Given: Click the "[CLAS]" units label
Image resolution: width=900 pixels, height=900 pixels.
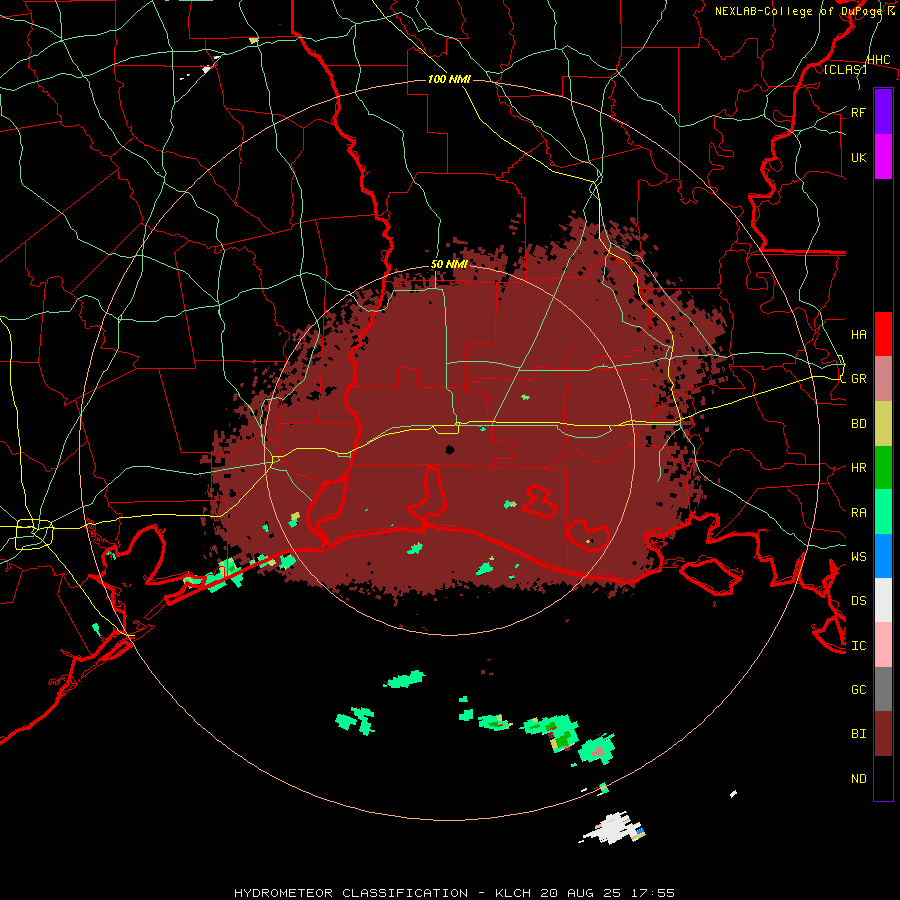Looking at the screenshot, I should point(845,69).
